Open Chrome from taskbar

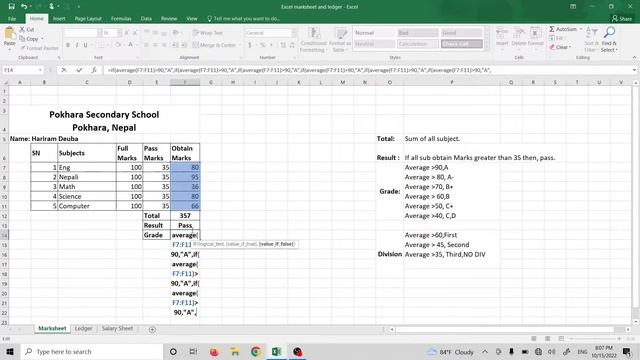[x=256, y=351]
